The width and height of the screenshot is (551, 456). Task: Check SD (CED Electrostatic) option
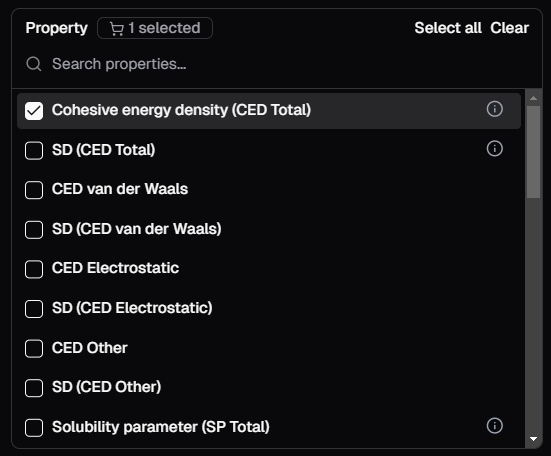(34, 309)
